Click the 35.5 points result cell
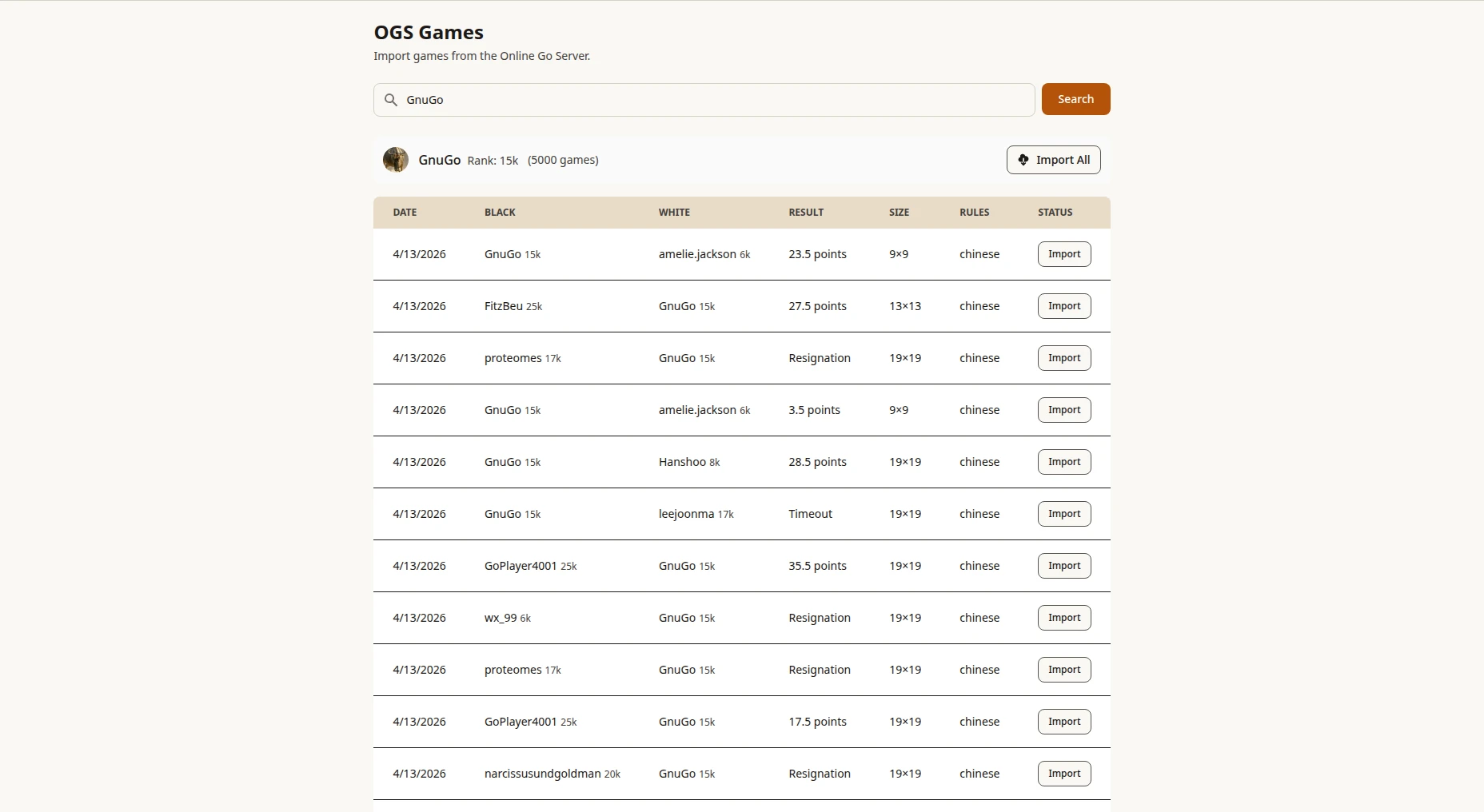Viewport: 1484px width, 812px height. (817, 566)
